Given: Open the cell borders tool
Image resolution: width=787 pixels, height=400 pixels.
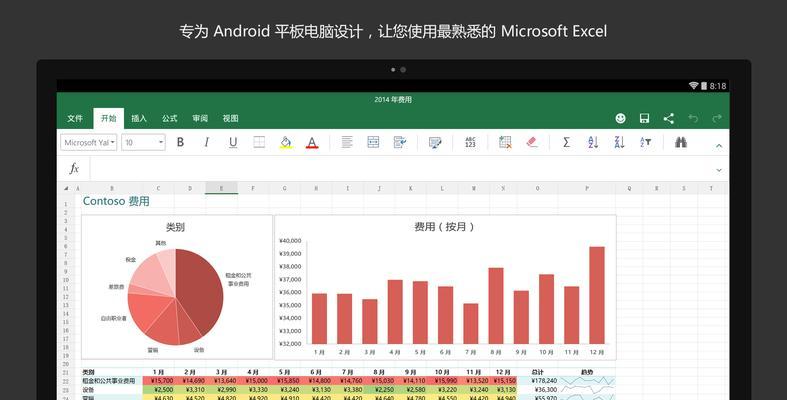Looking at the screenshot, I should [x=259, y=143].
